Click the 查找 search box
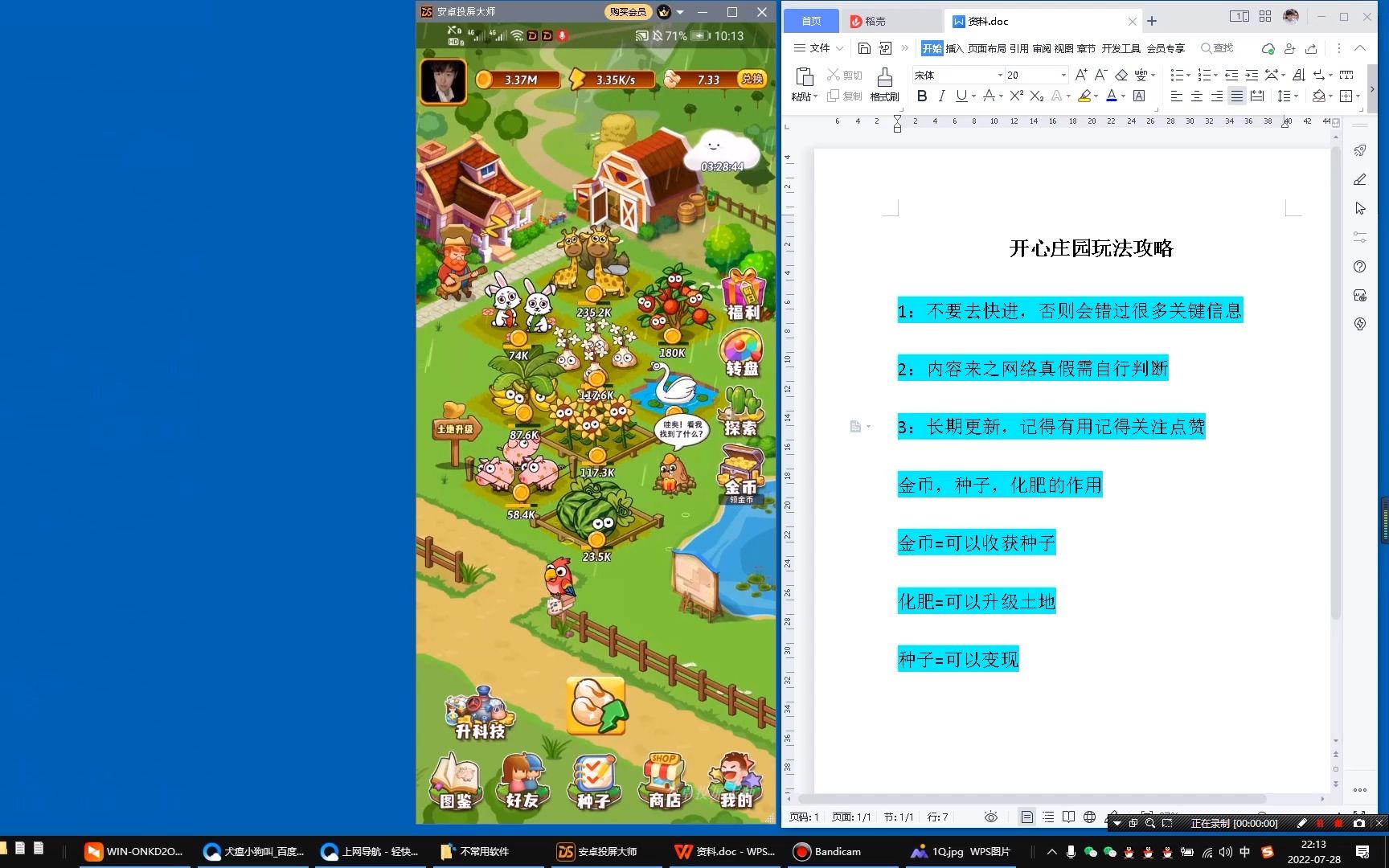Image resolution: width=1389 pixels, height=868 pixels. tap(1217, 48)
